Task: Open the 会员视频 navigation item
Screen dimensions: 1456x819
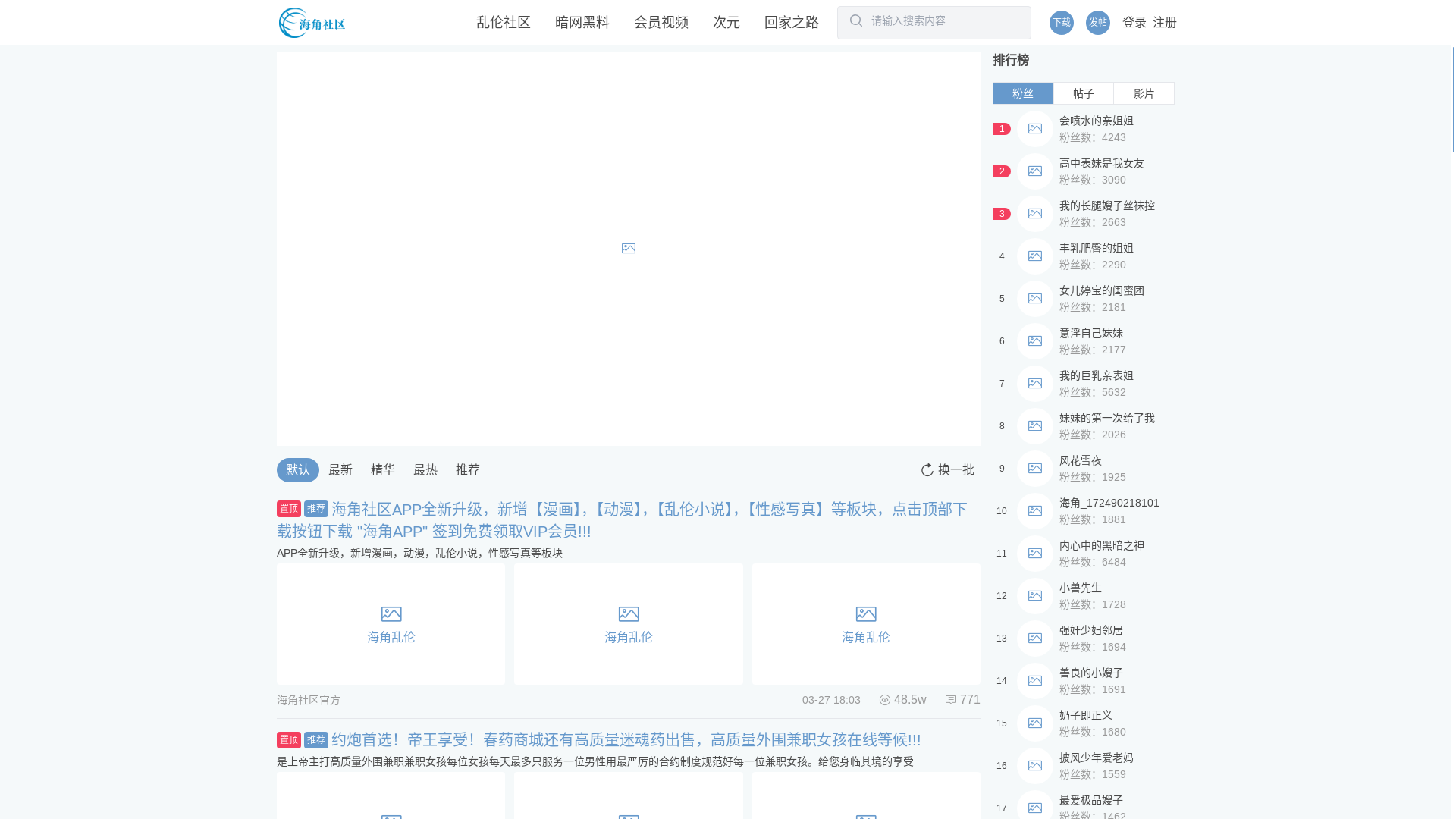Action: [661, 23]
